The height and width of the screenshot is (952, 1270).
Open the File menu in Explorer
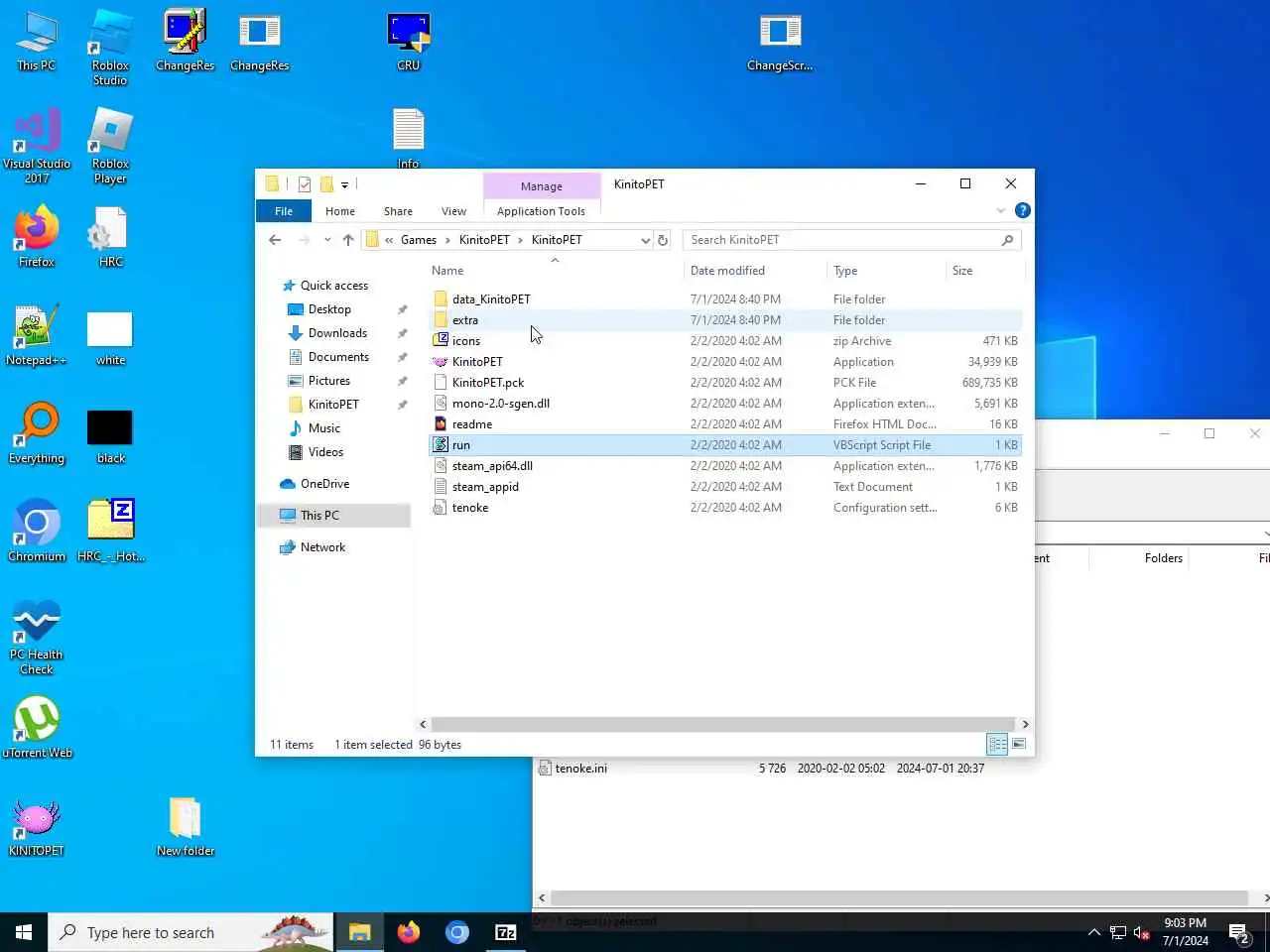(284, 211)
